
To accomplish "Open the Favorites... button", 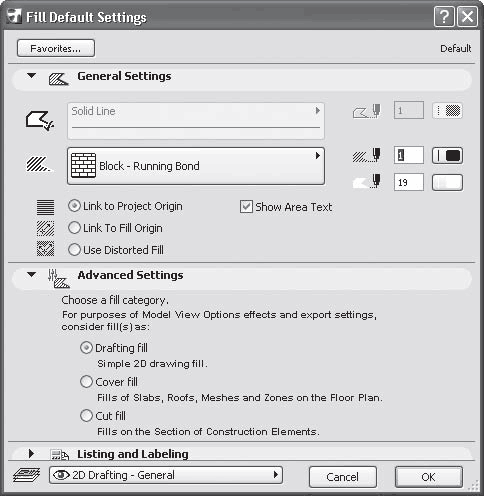I will [x=56, y=48].
